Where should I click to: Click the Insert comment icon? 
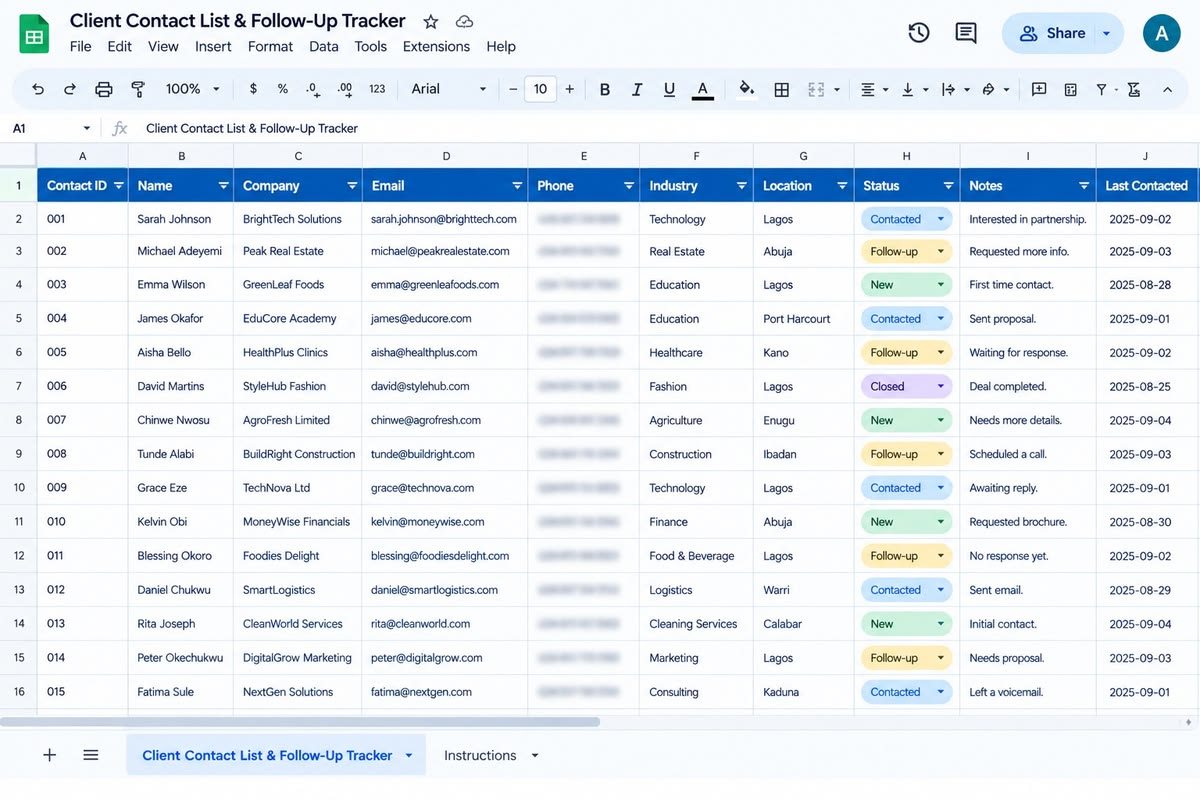[x=1039, y=89]
